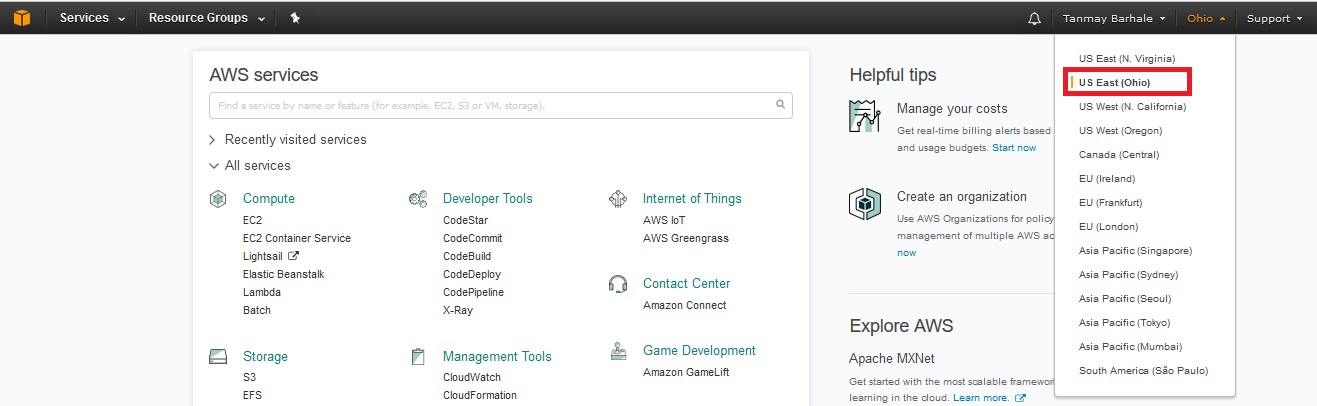The height and width of the screenshot is (406, 1317).
Task: Click Start now link under Manage costs
Action: click(1014, 148)
